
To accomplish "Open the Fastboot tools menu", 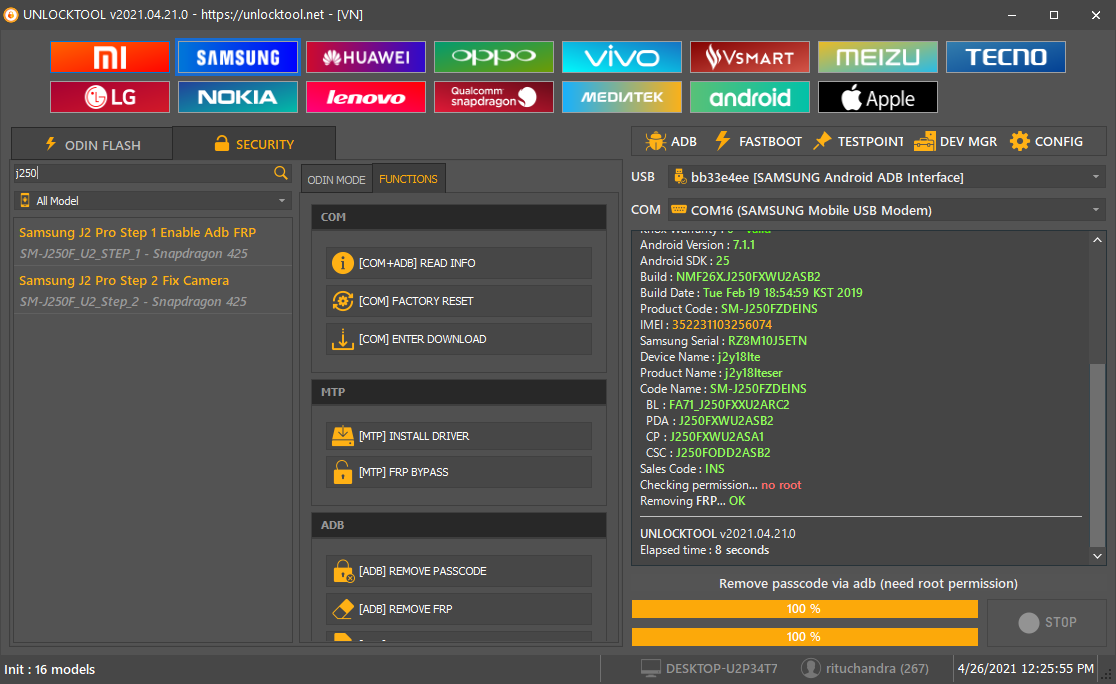I will point(758,142).
